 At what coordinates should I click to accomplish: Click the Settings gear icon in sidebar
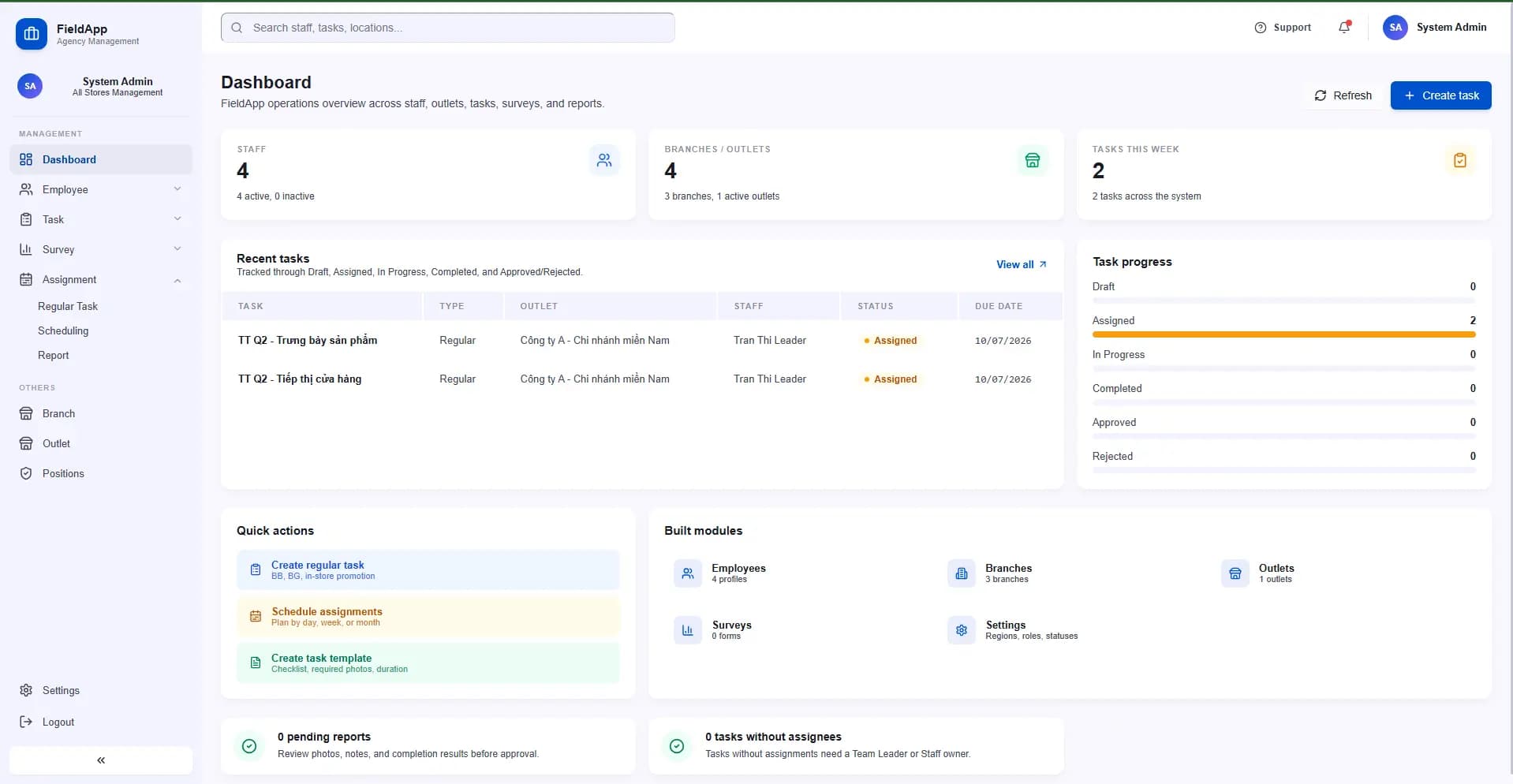pos(26,690)
